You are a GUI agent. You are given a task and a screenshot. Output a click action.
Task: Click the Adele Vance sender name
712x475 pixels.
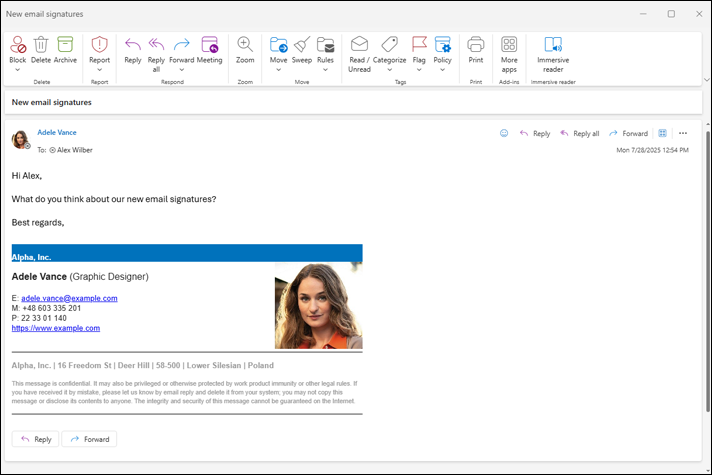click(x=57, y=133)
